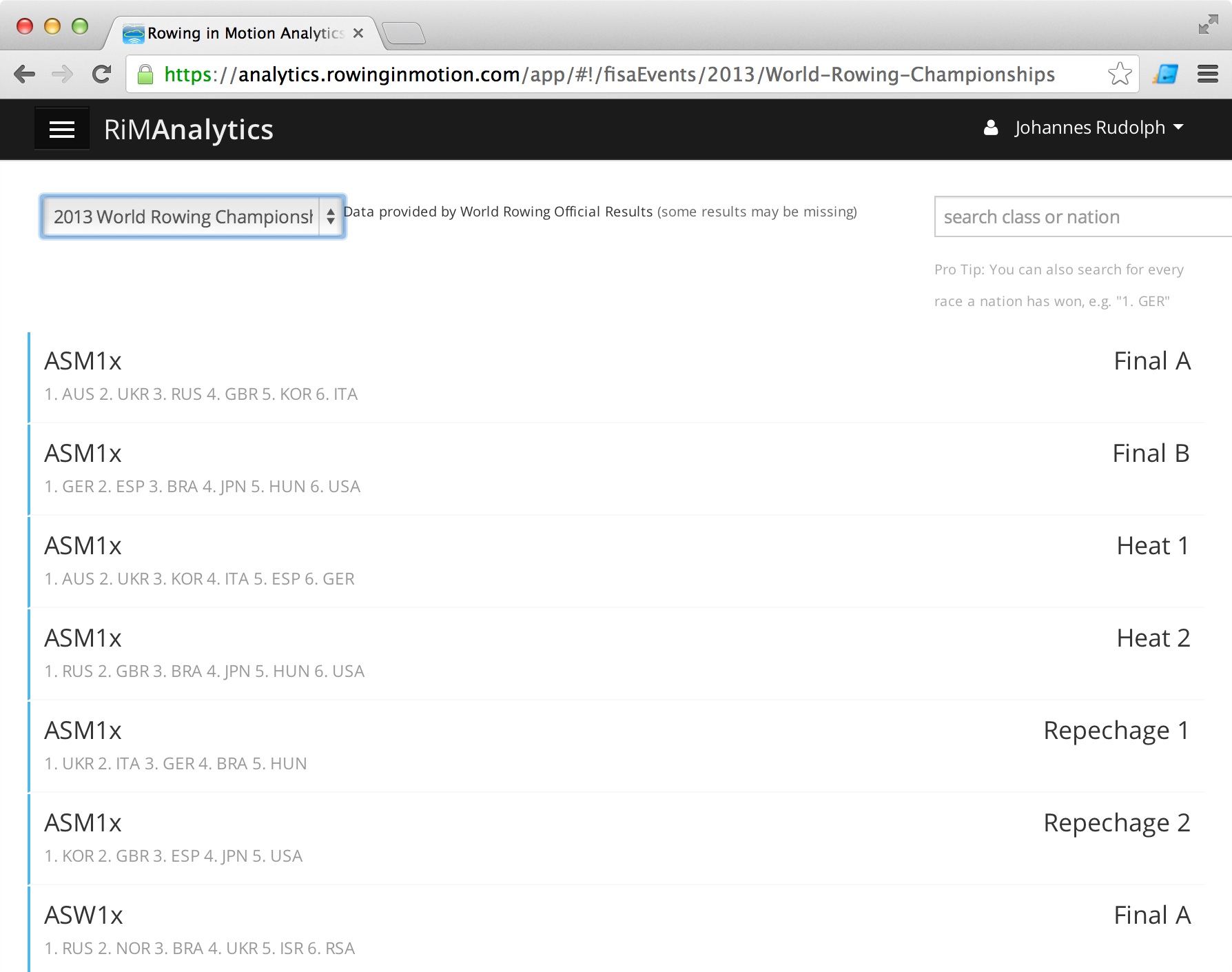Image resolution: width=1232 pixels, height=972 pixels.
Task: Expand the Johannes Rudolph user menu
Action: (1098, 128)
